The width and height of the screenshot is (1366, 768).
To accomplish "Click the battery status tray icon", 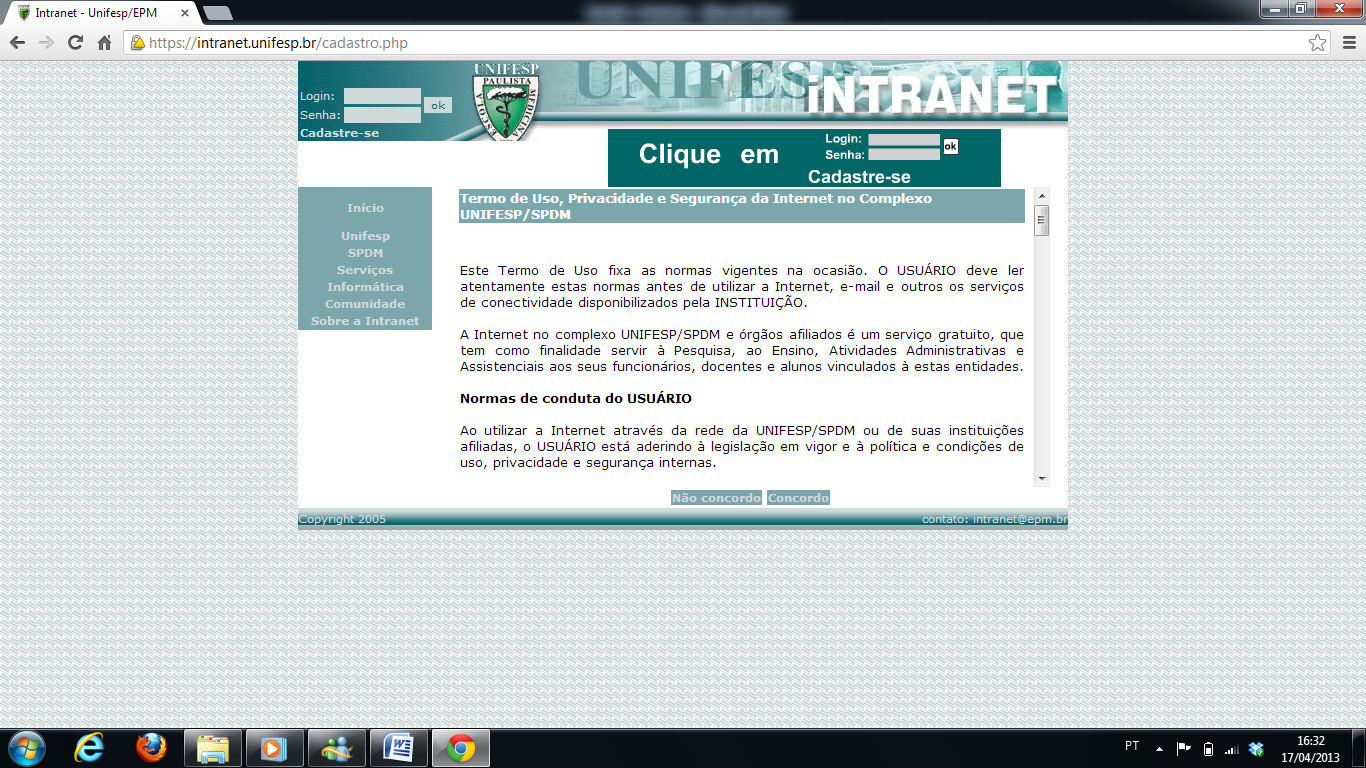I will (1208, 748).
